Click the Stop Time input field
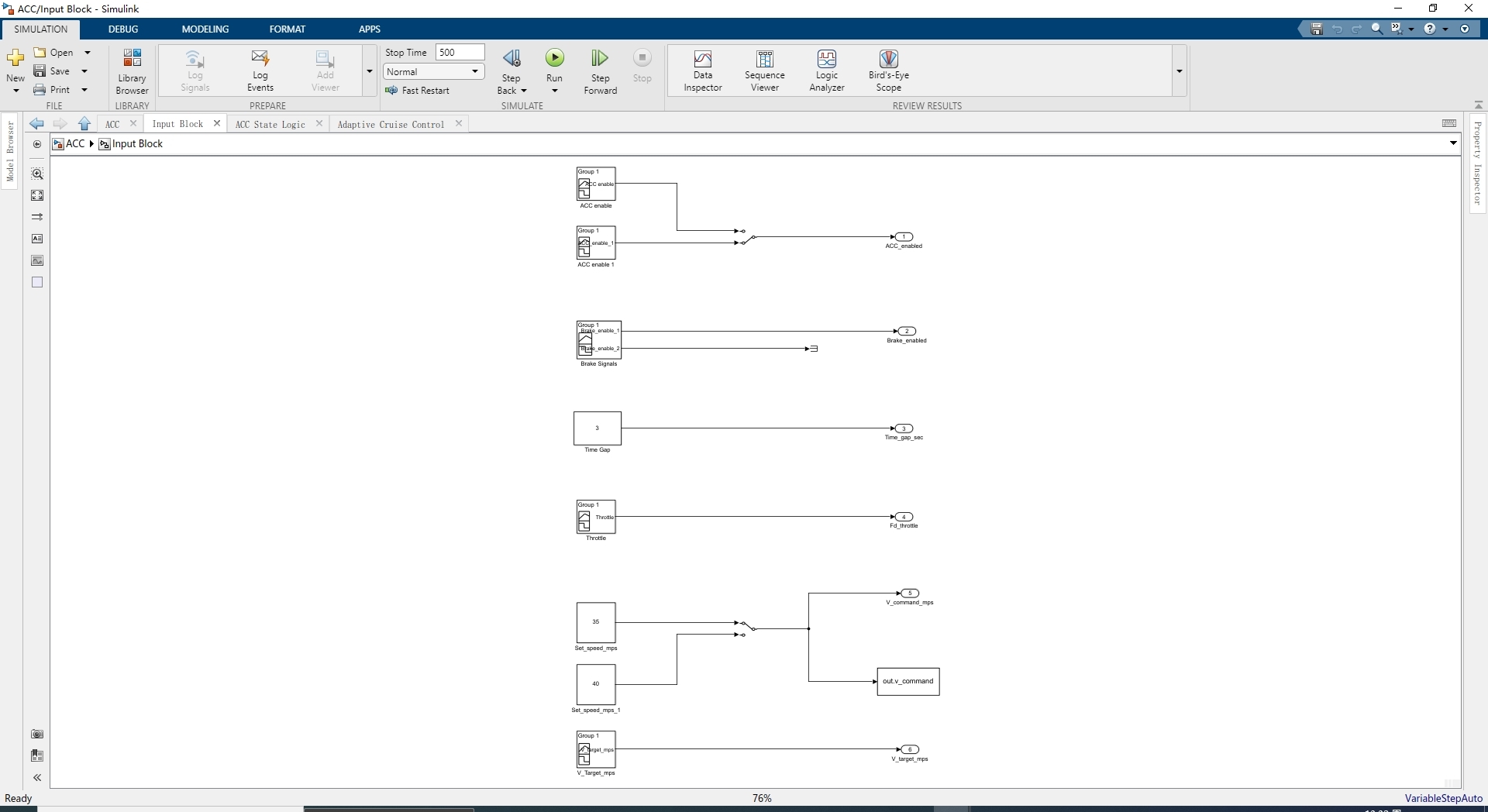The height and width of the screenshot is (812, 1488). tap(460, 52)
